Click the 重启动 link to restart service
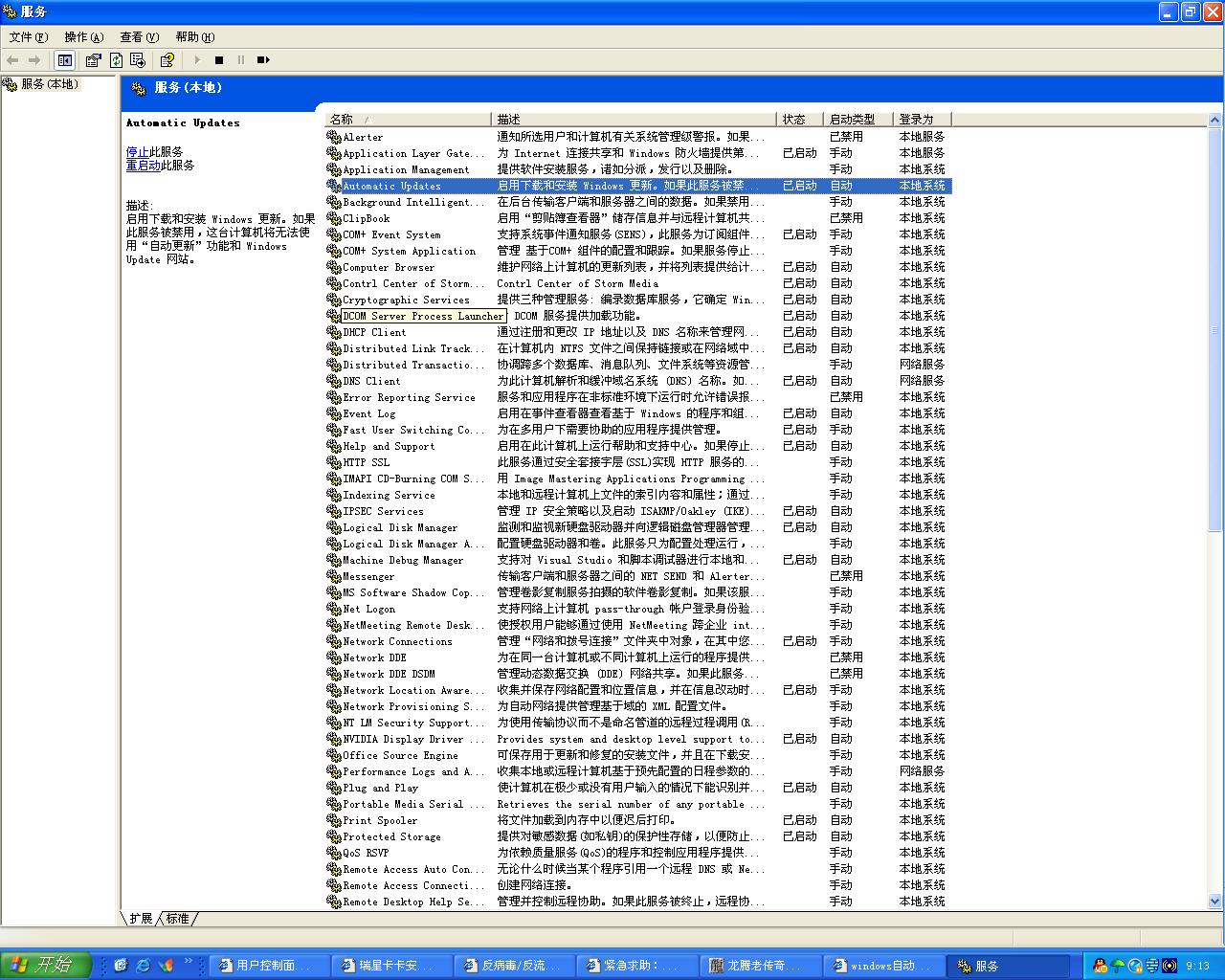Image resolution: width=1225 pixels, height=980 pixels. pyautogui.click(x=144, y=166)
